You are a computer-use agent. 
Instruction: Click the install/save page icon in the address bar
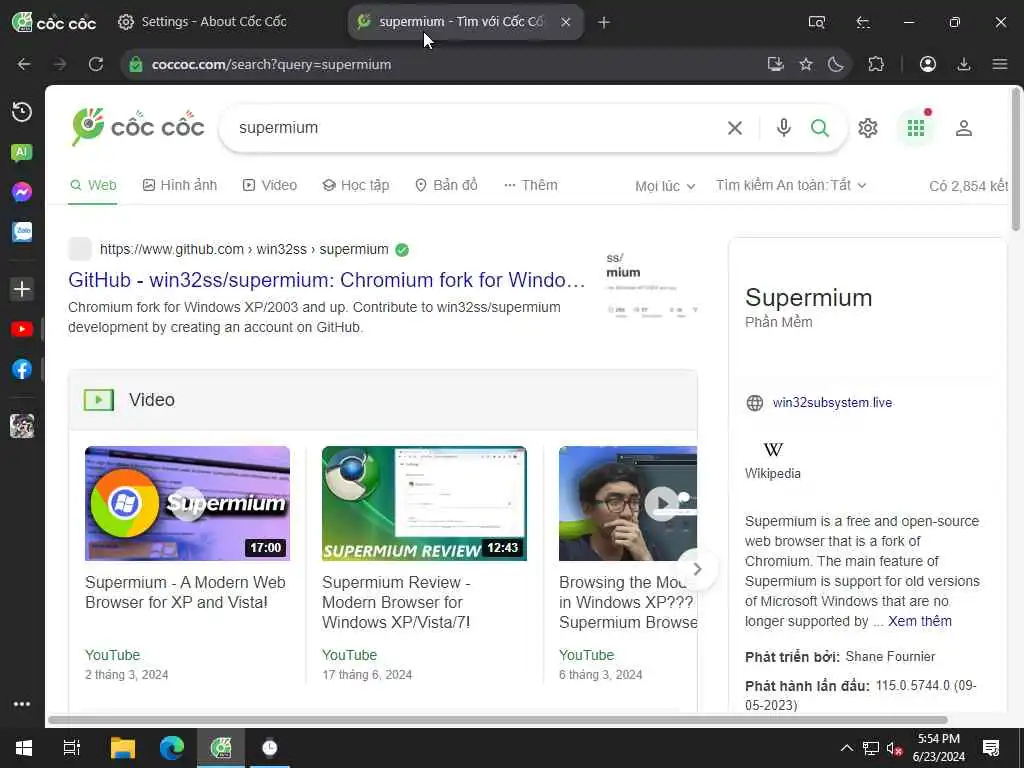click(775, 64)
